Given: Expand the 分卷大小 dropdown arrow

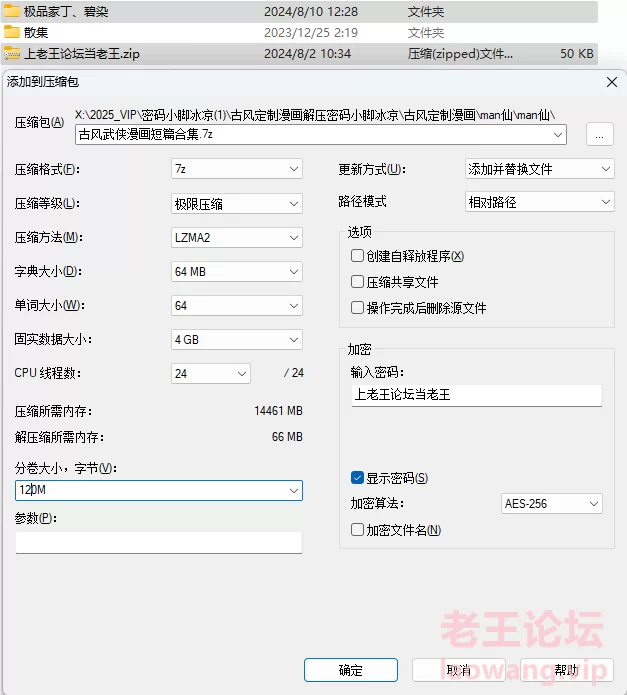Looking at the screenshot, I should point(293,491).
